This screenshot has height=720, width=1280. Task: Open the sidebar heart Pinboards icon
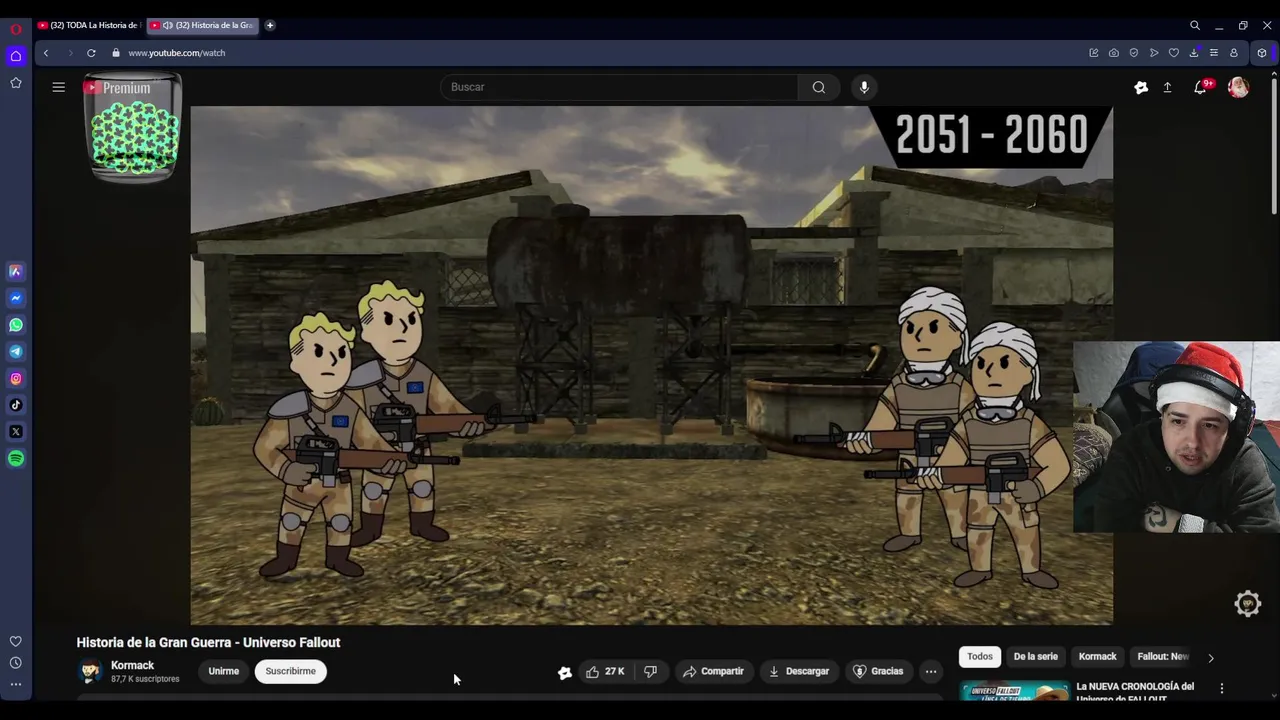pos(16,641)
